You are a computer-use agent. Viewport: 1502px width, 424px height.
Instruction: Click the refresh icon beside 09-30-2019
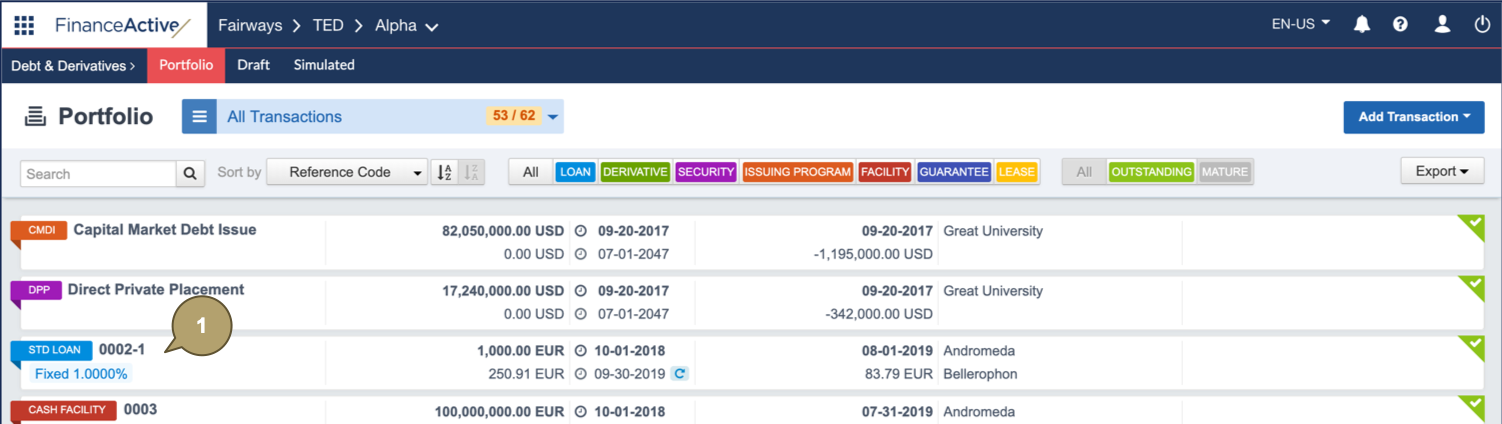680,374
